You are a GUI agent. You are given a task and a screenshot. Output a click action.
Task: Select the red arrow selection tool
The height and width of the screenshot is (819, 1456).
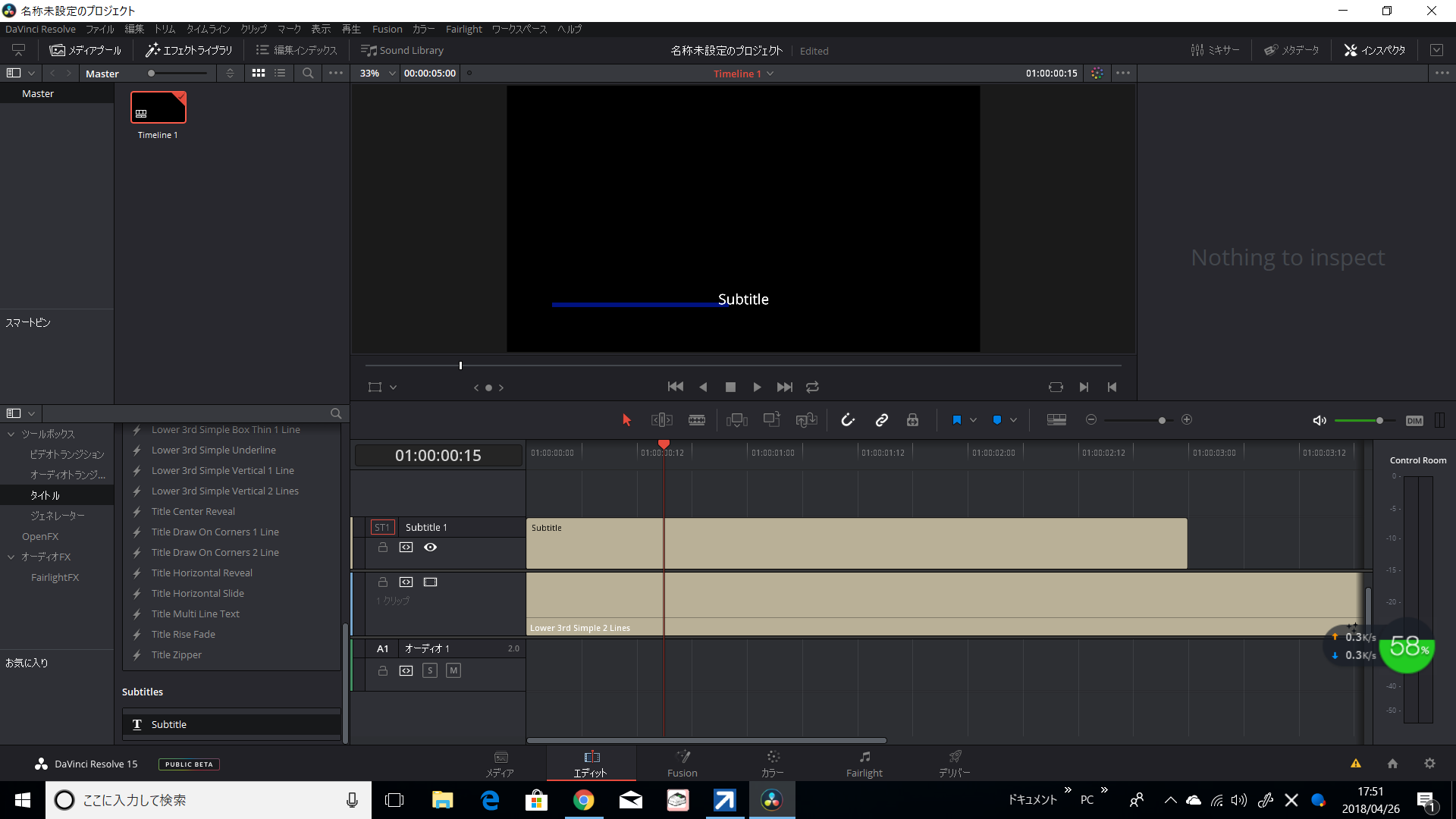click(x=626, y=420)
